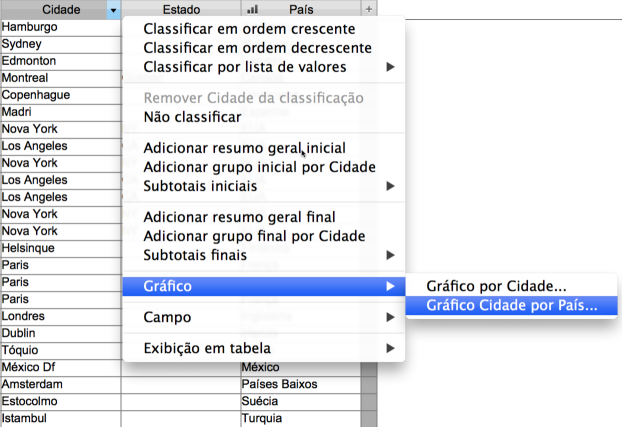
Task: Click the Londres cell
Action: 61,317
